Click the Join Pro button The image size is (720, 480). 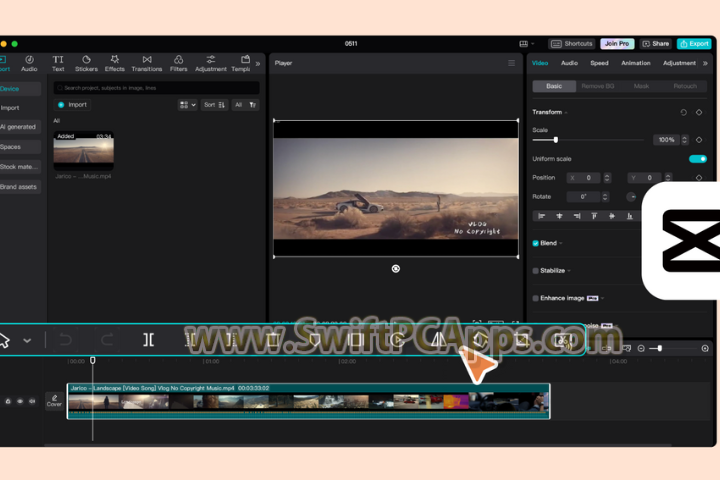coord(617,44)
